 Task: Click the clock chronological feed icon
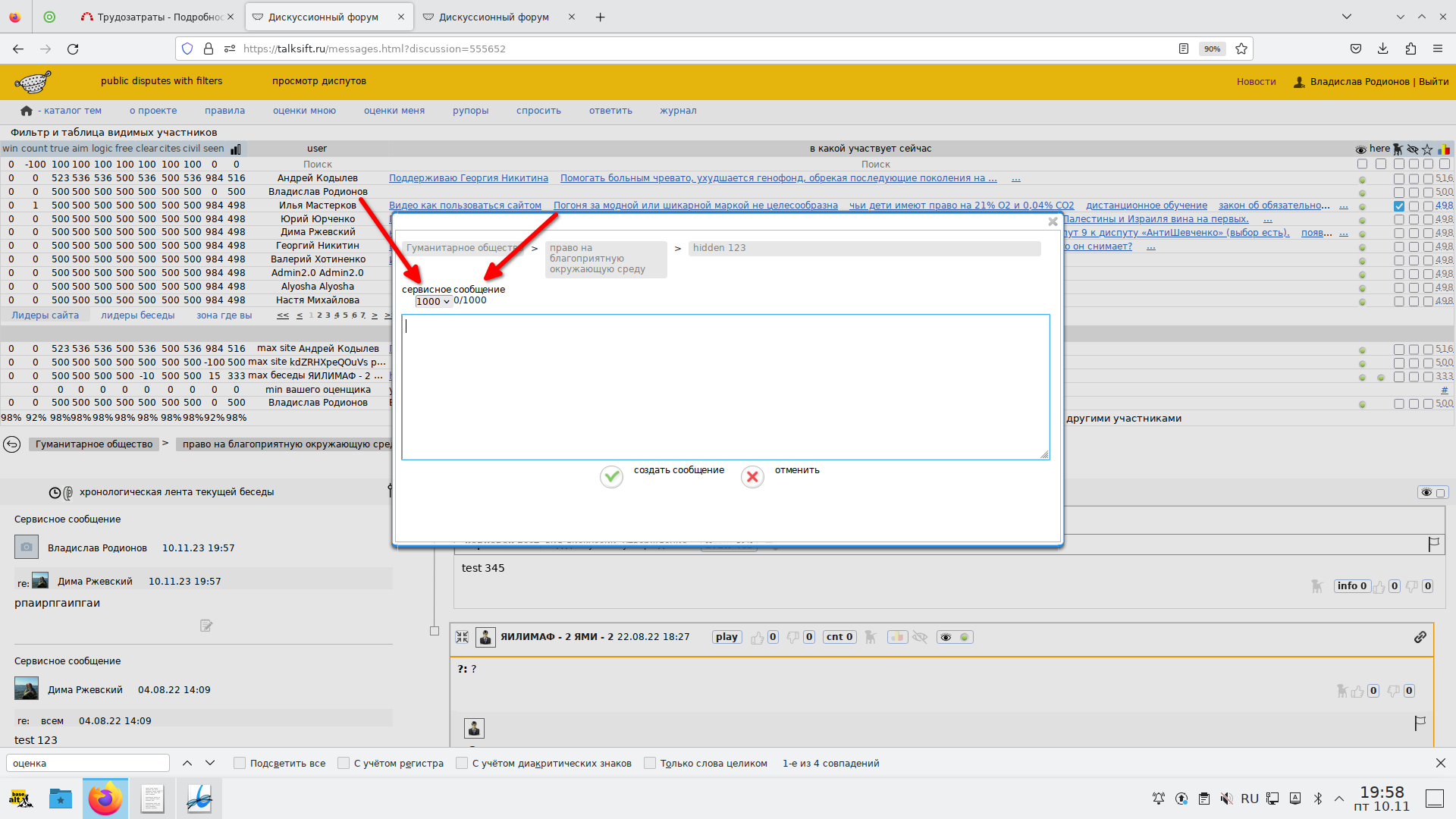[55, 493]
